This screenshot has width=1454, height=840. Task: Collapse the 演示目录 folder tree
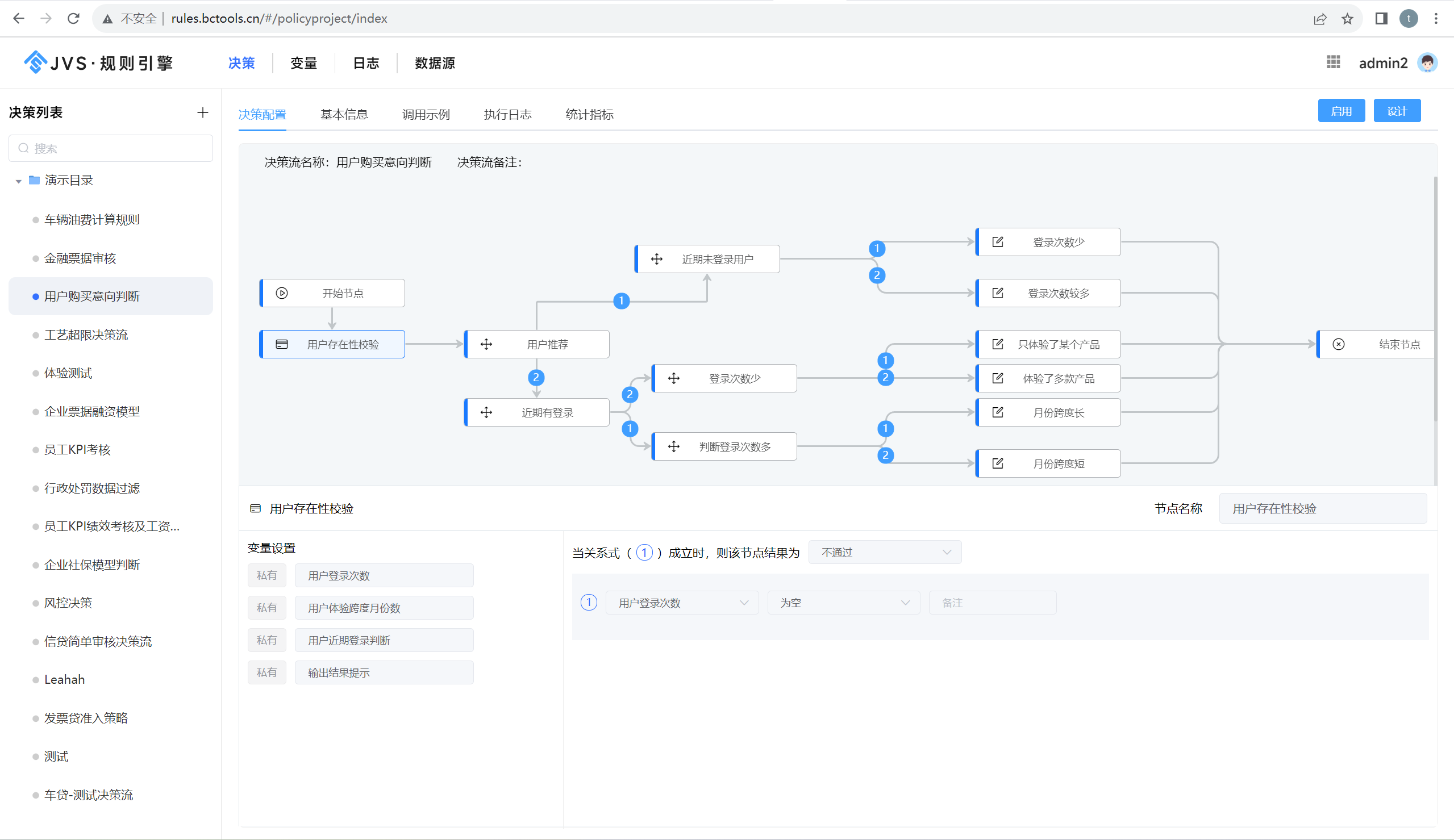click(x=18, y=181)
